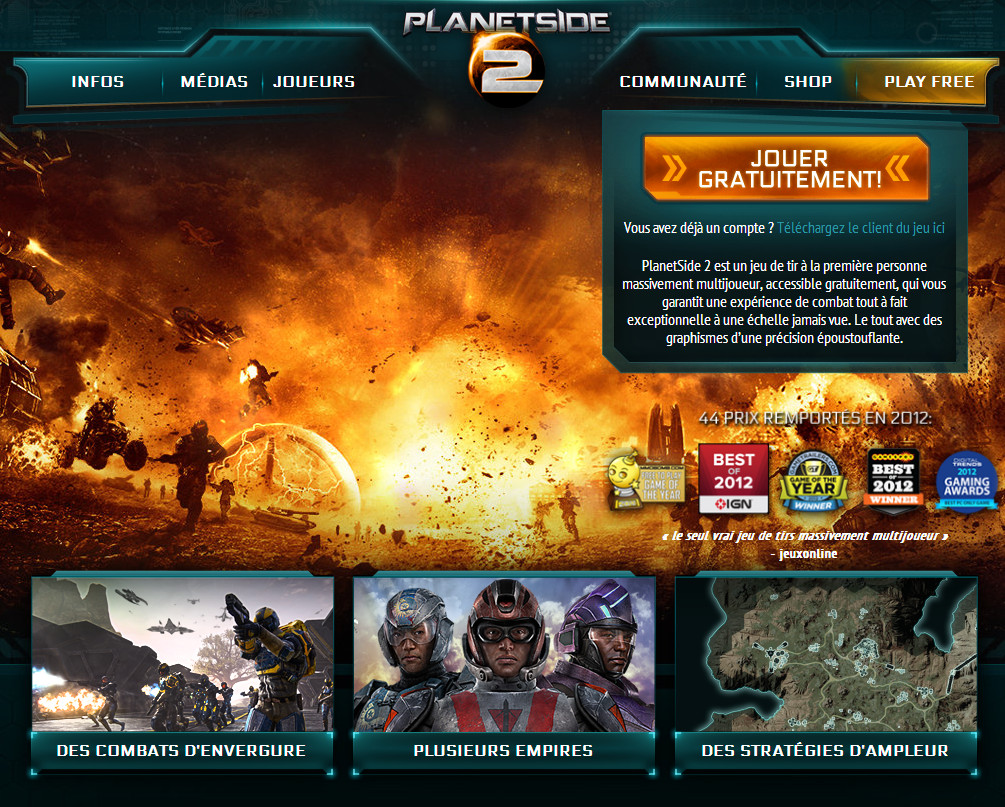Open the INFOS menu
This screenshot has width=1005, height=807.
tap(98, 82)
